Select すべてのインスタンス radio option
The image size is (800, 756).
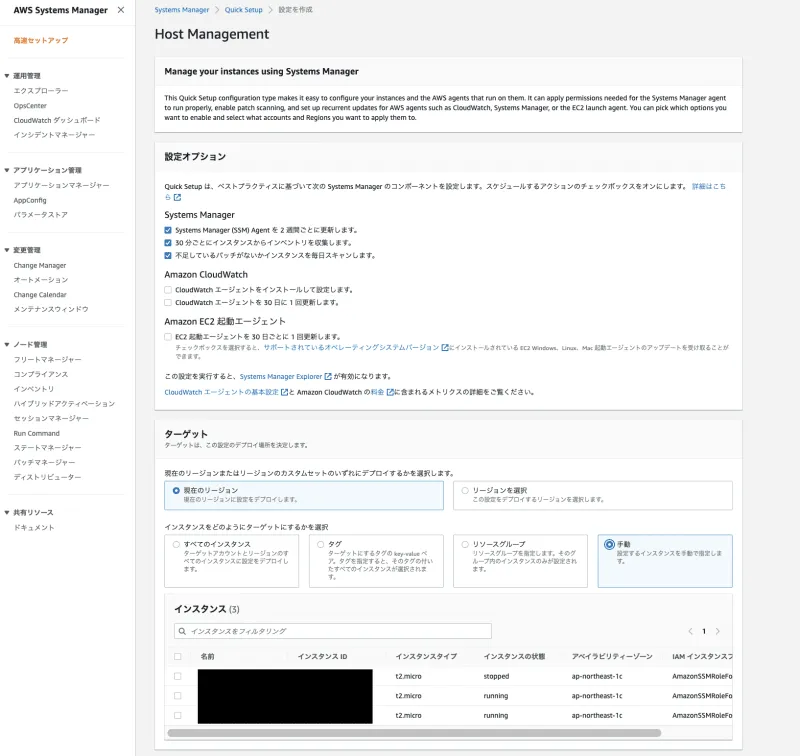coord(176,544)
